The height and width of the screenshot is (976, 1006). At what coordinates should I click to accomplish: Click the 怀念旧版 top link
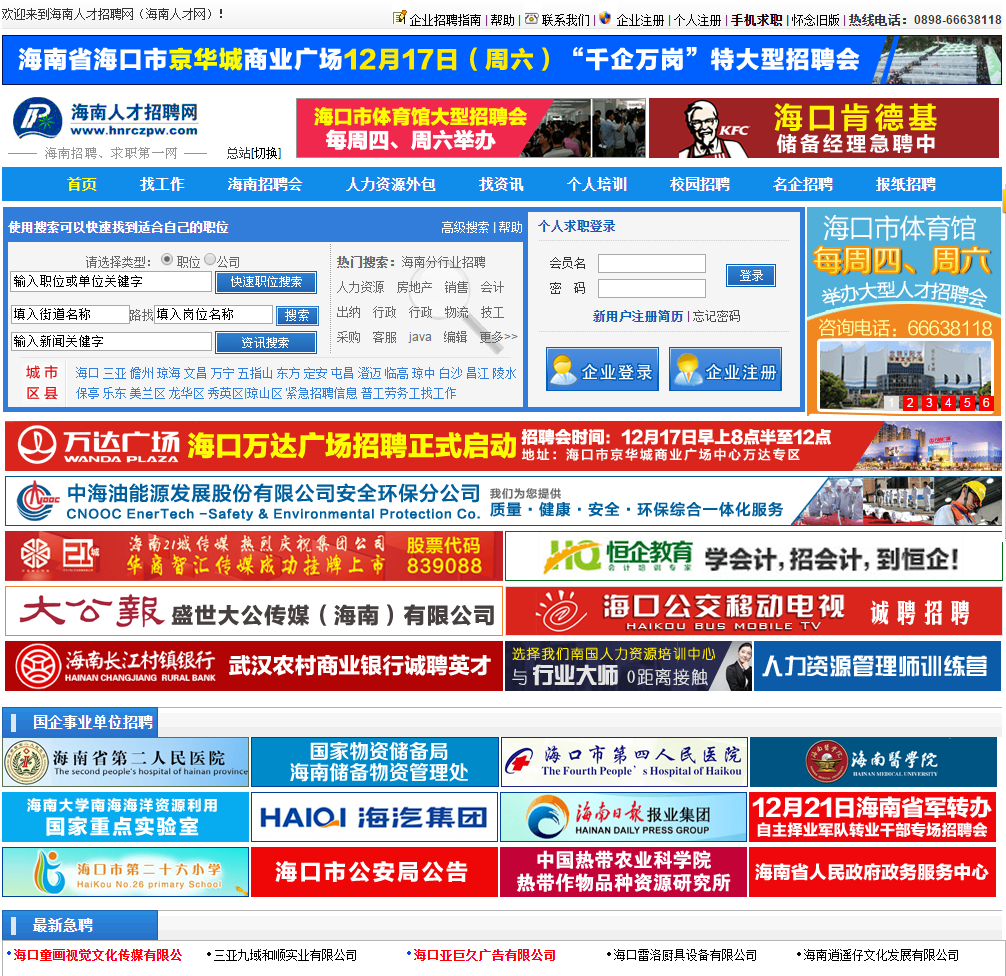(x=815, y=21)
